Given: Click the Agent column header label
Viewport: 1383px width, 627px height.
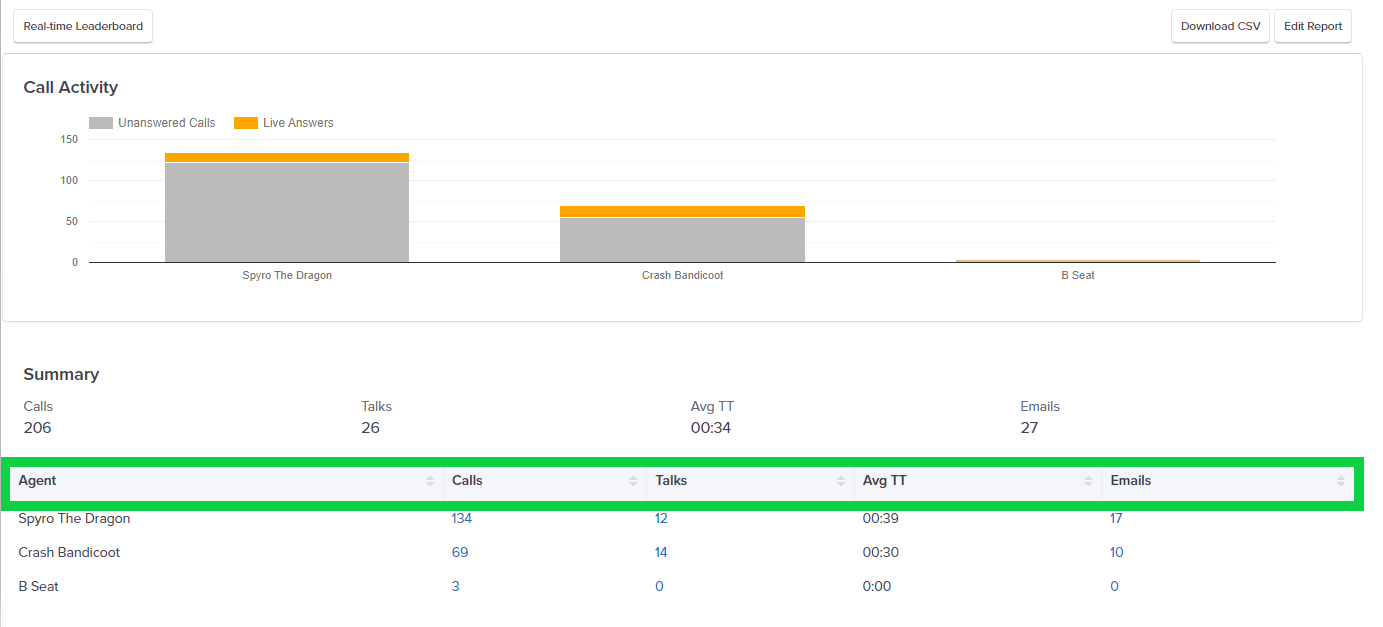Looking at the screenshot, I should pos(37,481).
